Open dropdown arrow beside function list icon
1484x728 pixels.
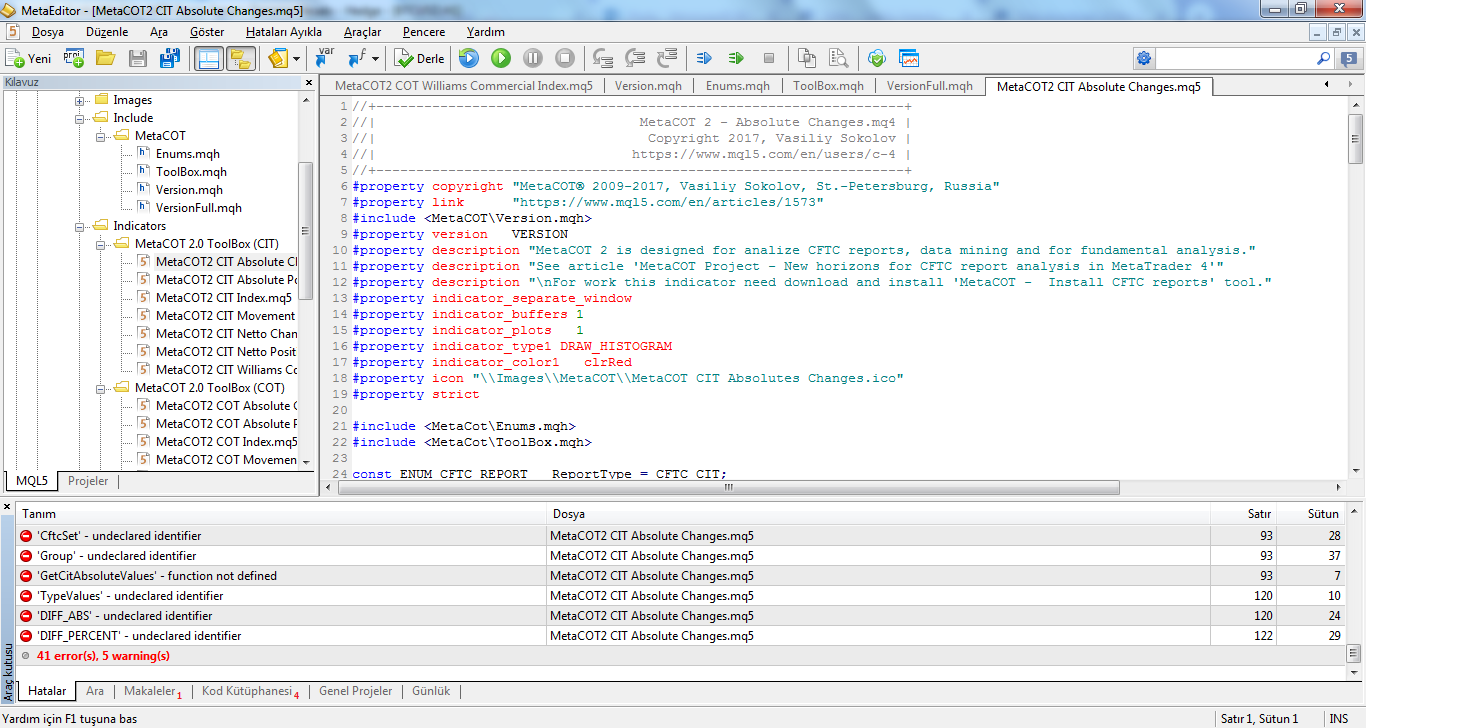click(377, 59)
